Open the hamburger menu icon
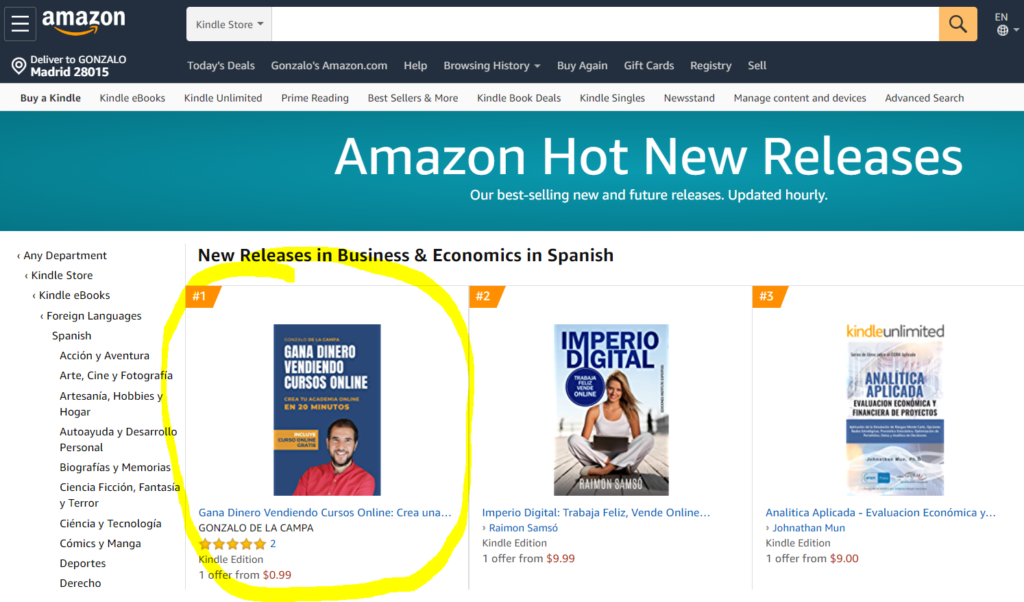1024x602 pixels. (x=20, y=24)
